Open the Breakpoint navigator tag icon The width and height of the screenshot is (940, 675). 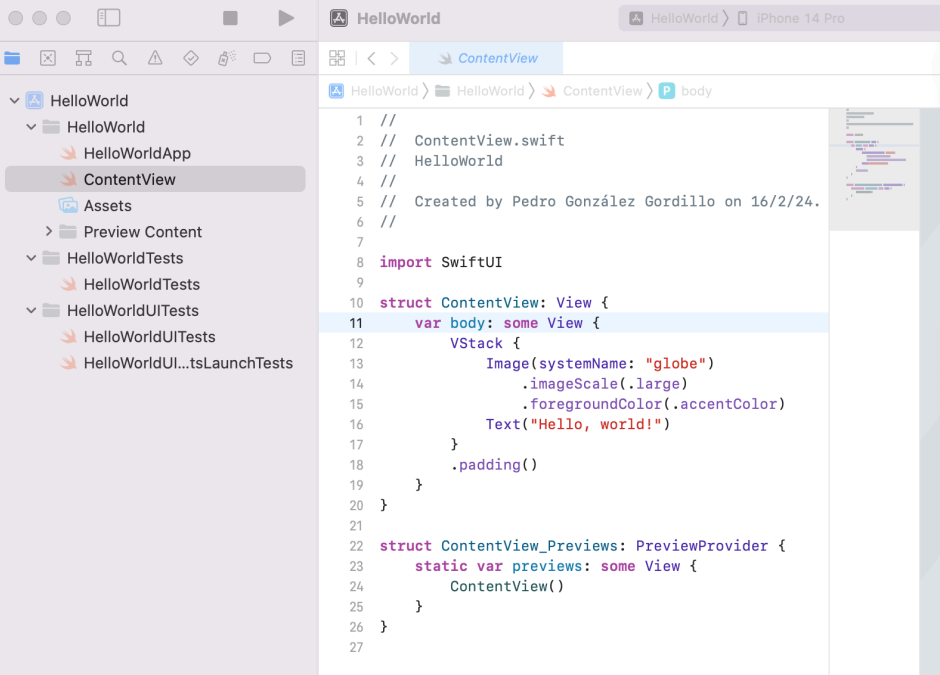coord(262,58)
